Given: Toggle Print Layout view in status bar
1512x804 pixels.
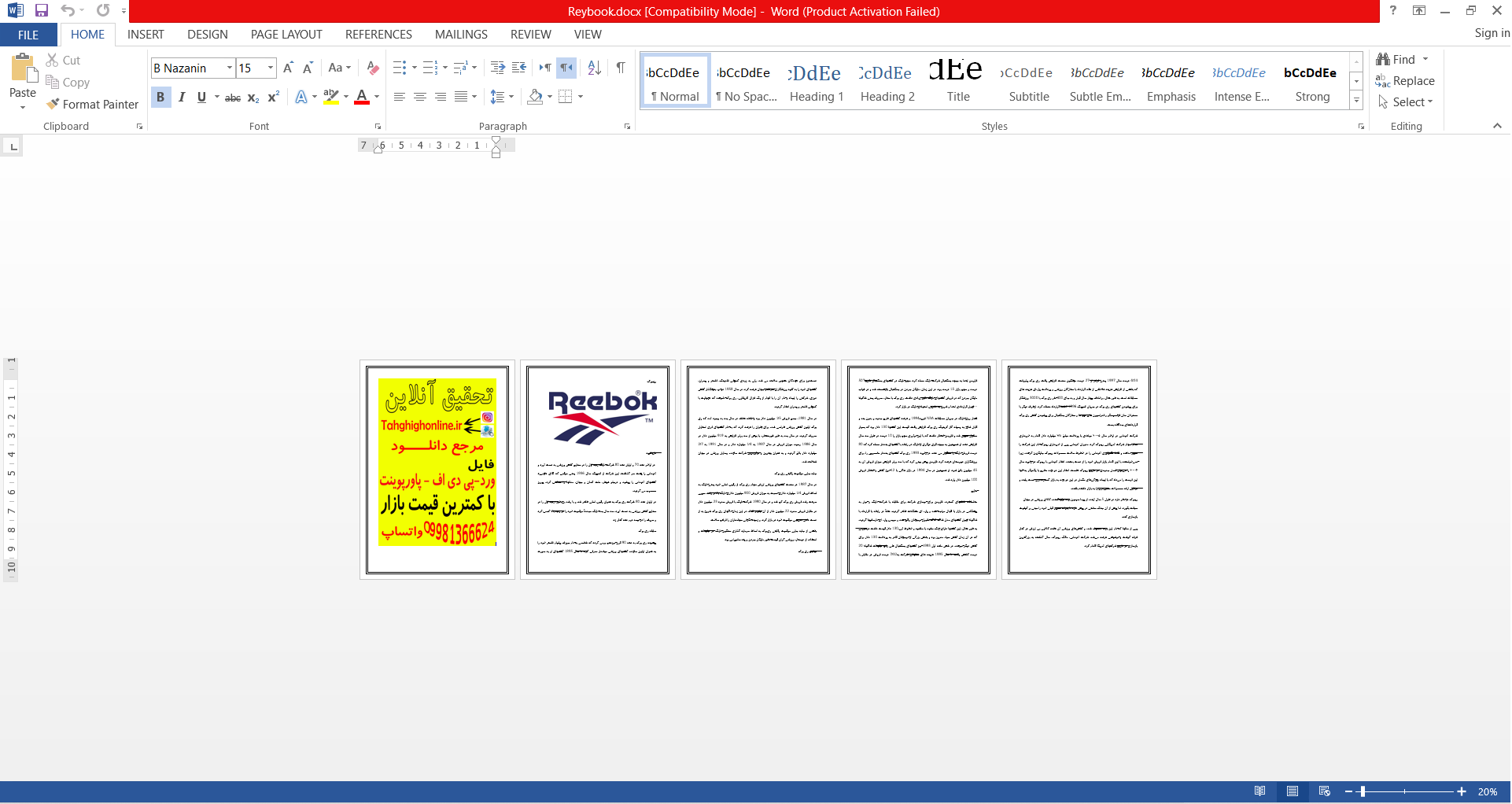Looking at the screenshot, I should pos(1293,791).
